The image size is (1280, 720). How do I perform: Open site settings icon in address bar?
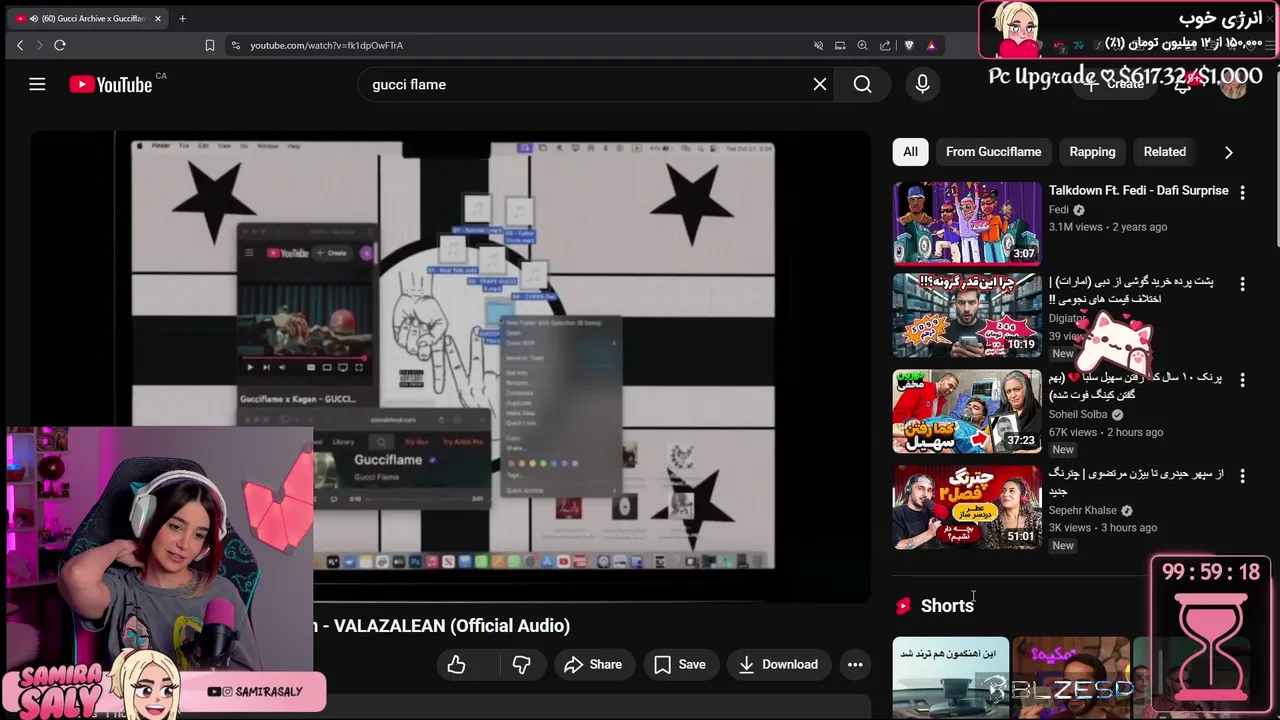[x=235, y=45]
